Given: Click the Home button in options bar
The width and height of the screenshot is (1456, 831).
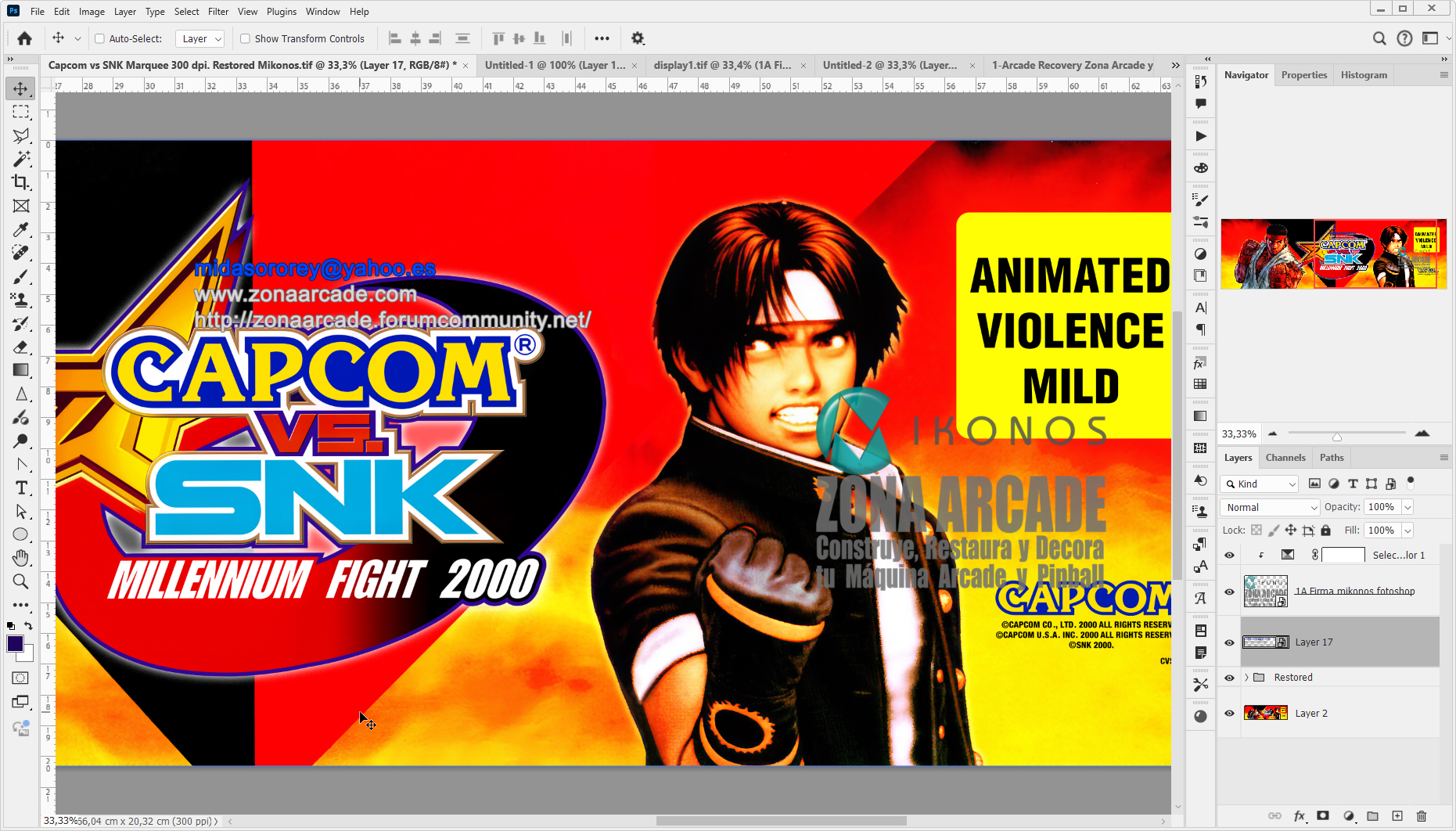Looking at the screenshot, I should coord(24,38).
